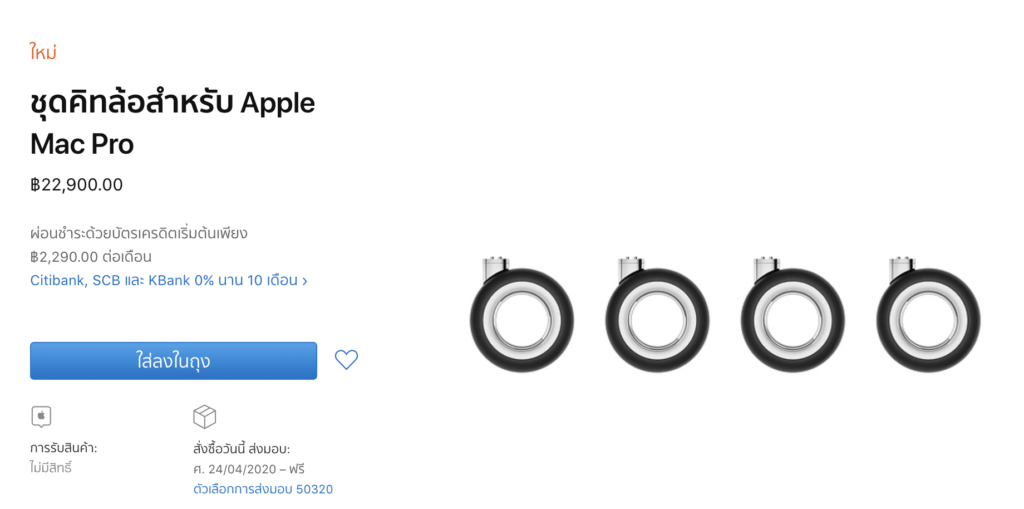Save the wheel kit with the heart icon
Screen dimensions: 1024x509
(x=346, y=360)
